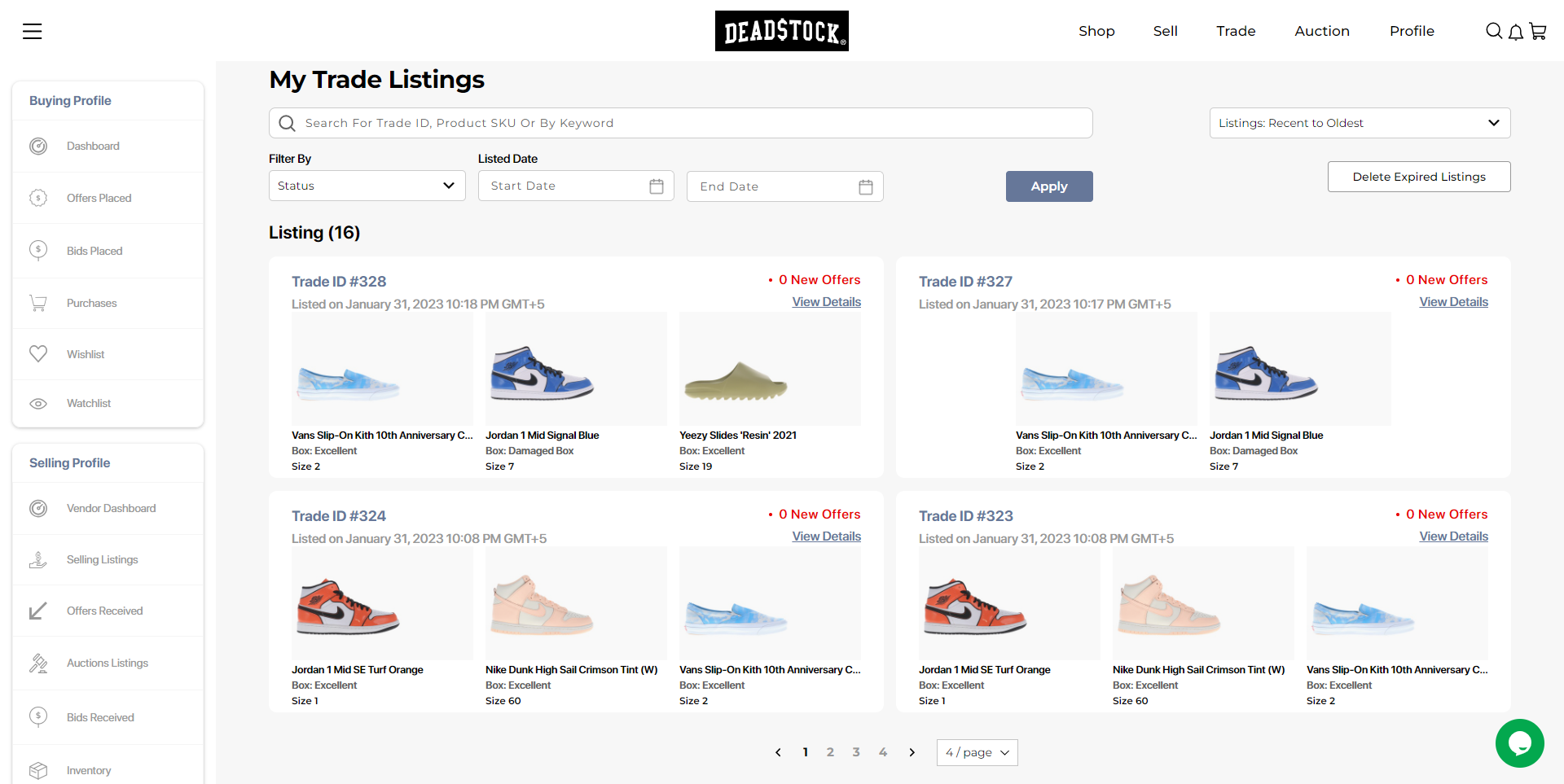The width and height of the screenshot is (1564, 784).
Task: Click Delete Expired Listings button
Action: click(x=1419, y=177)
